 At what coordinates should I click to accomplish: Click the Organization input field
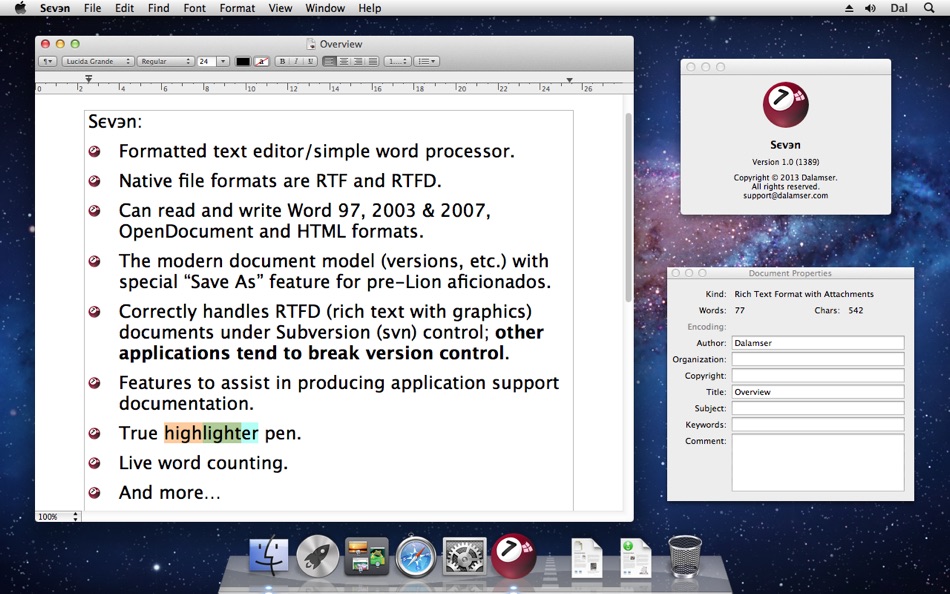(x=818, y=359)
